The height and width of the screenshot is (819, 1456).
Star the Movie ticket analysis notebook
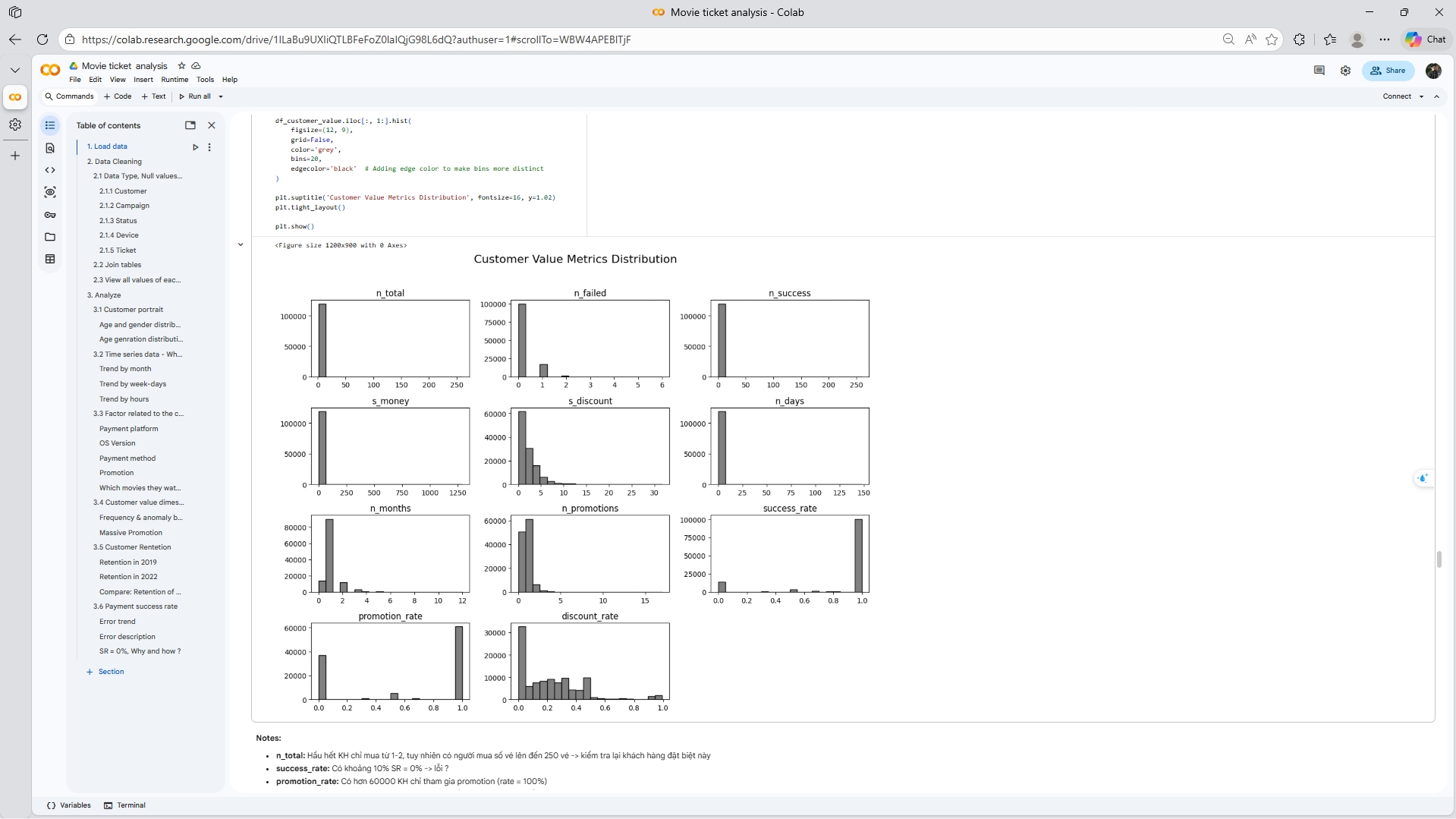coord(181,66)
